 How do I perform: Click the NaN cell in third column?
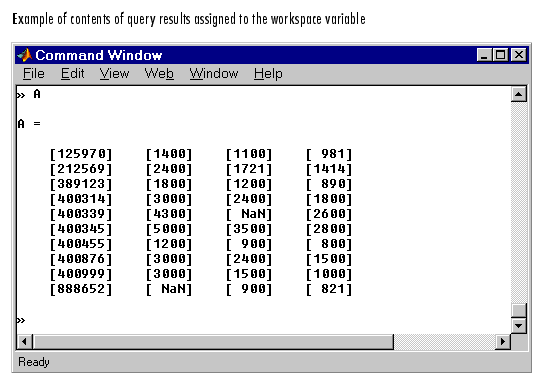(249, 214)
